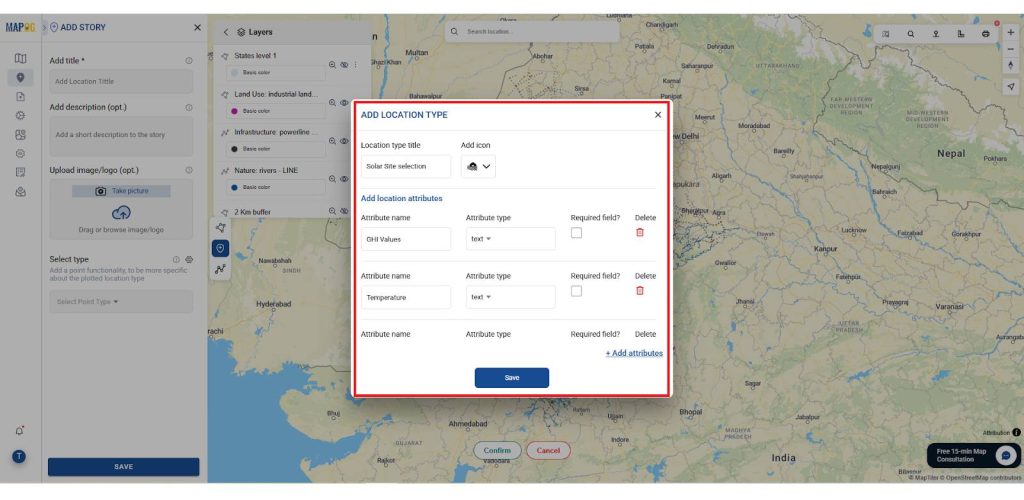1024x500 pixels.
Task: Click Confirm button on the map
Action: [497, 450]
